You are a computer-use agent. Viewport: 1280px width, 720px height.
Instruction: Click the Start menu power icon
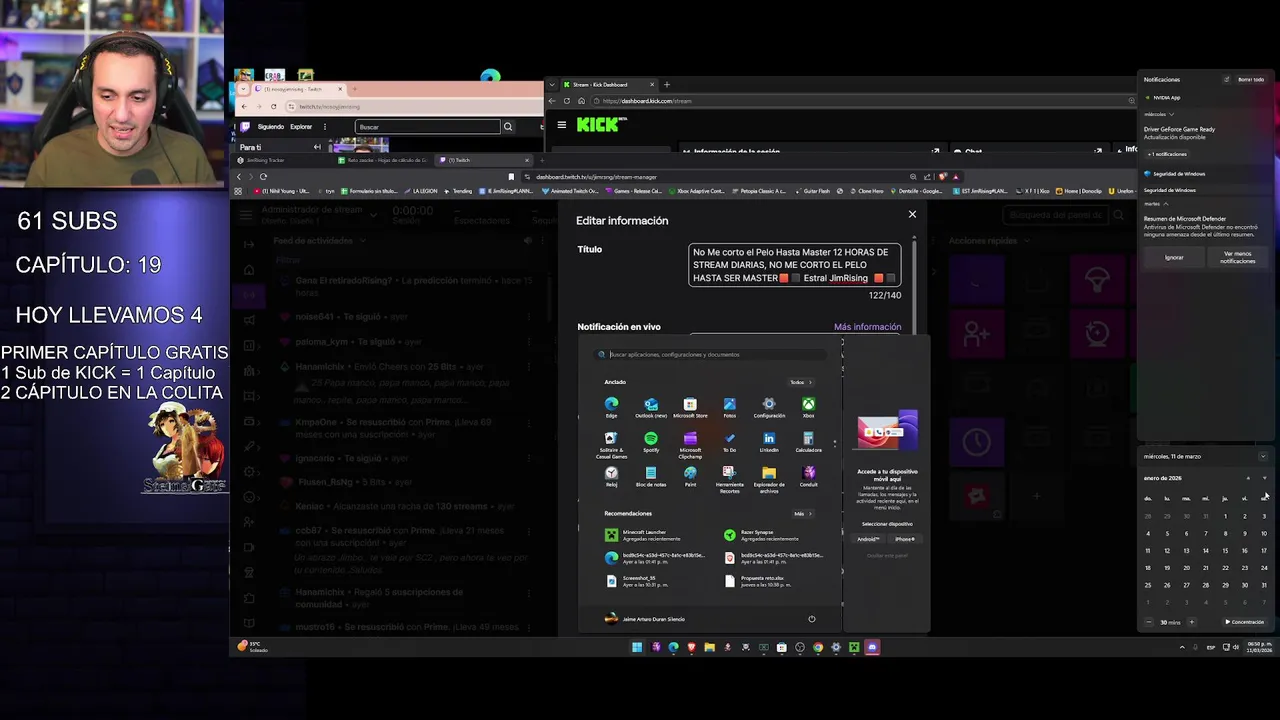[x=811, y=619]
